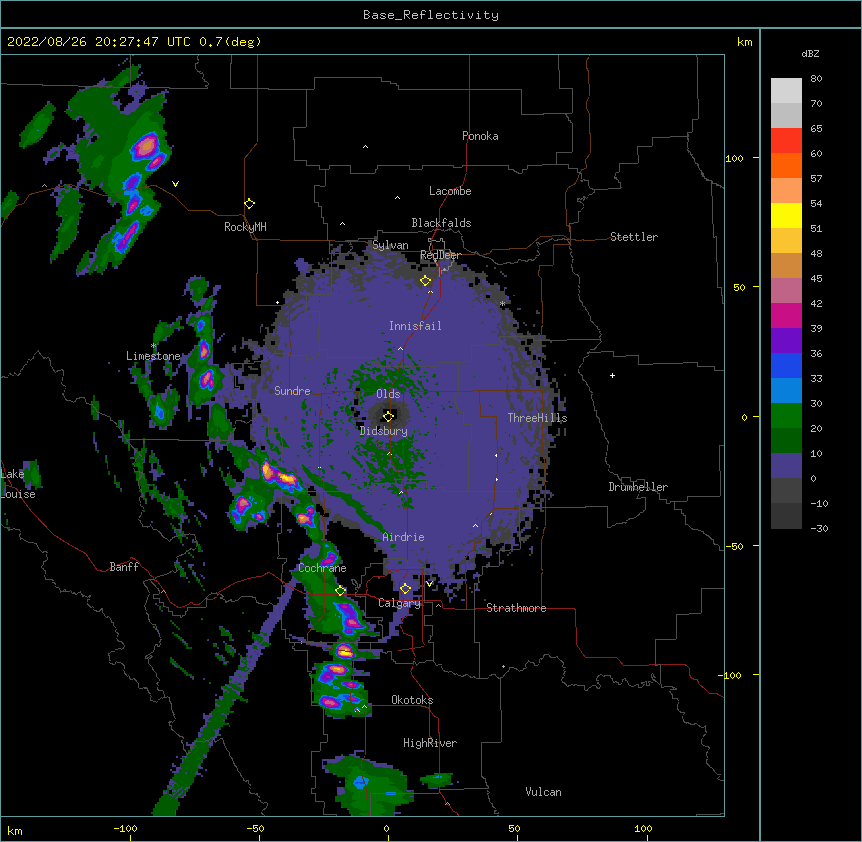Click the km unit label at bottom left
The image size is (862, 842).
point(14,830)
